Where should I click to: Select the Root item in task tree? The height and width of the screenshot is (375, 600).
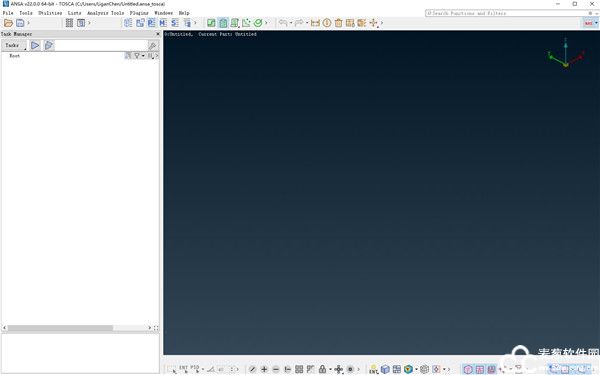(x=15, y=56)
